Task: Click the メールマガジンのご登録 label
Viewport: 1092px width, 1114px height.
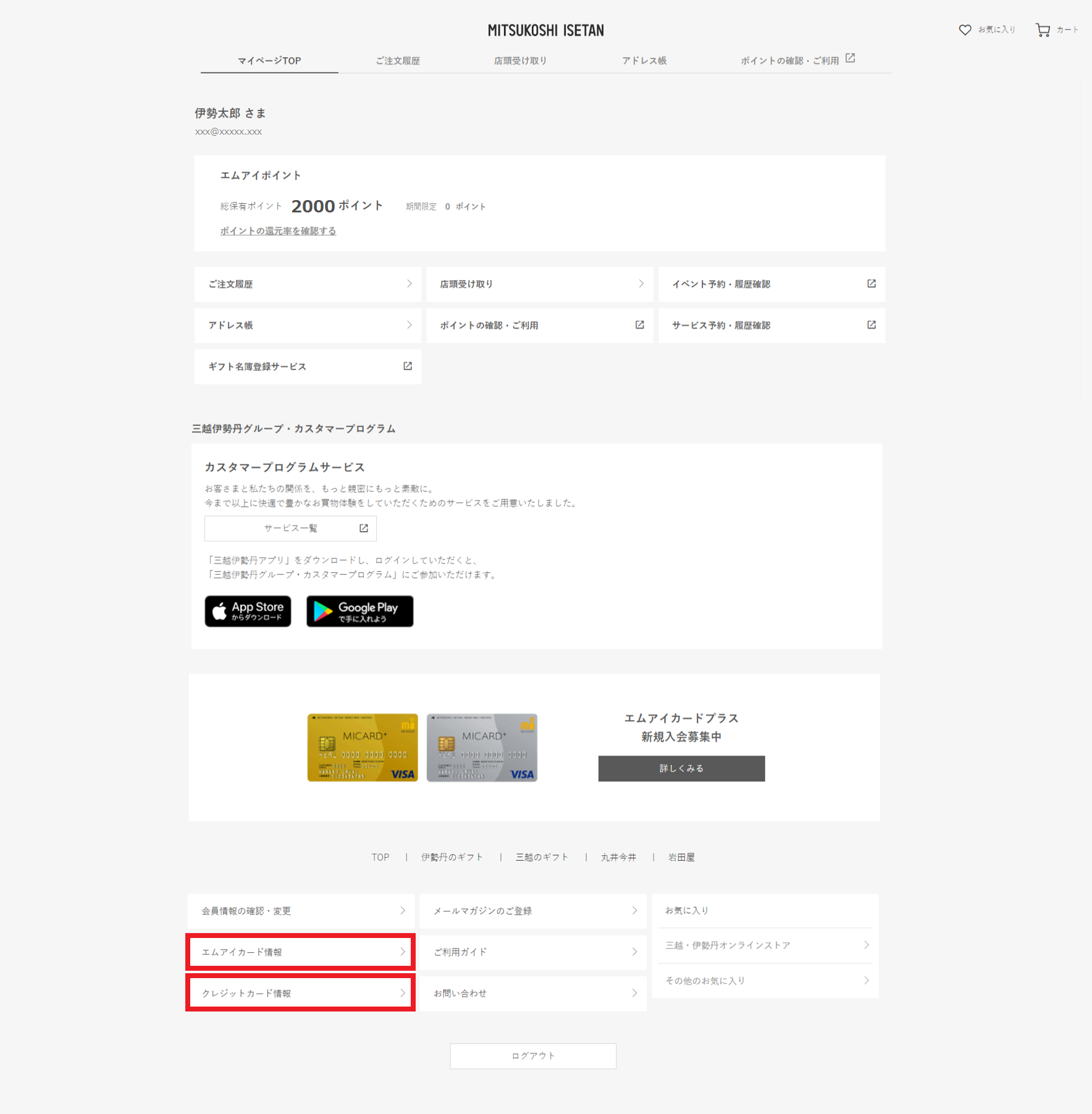Action: 482,911
